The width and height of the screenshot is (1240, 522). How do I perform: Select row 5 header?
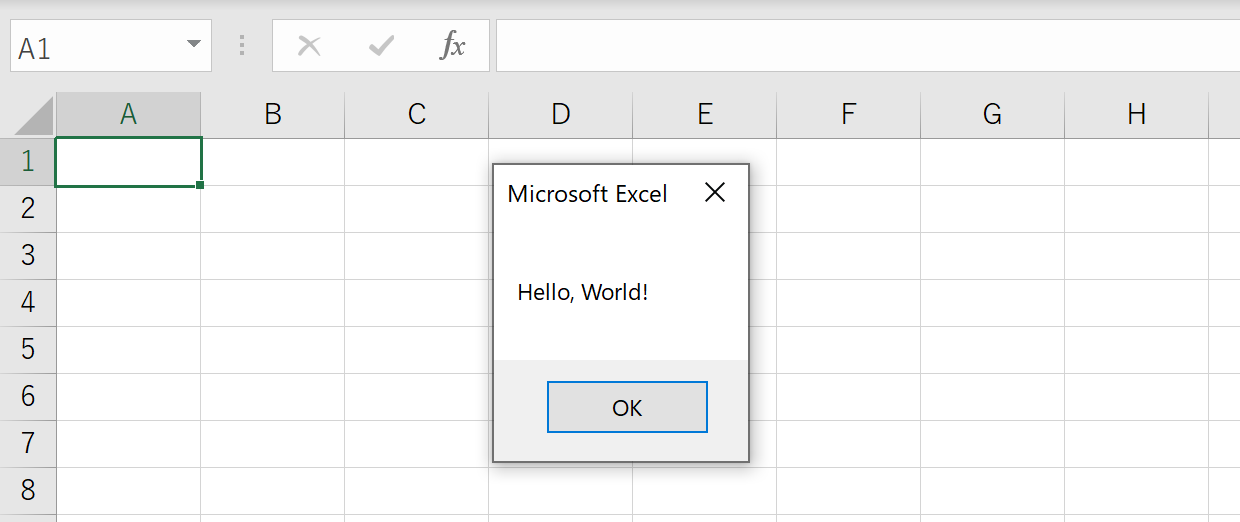point(28,349)
